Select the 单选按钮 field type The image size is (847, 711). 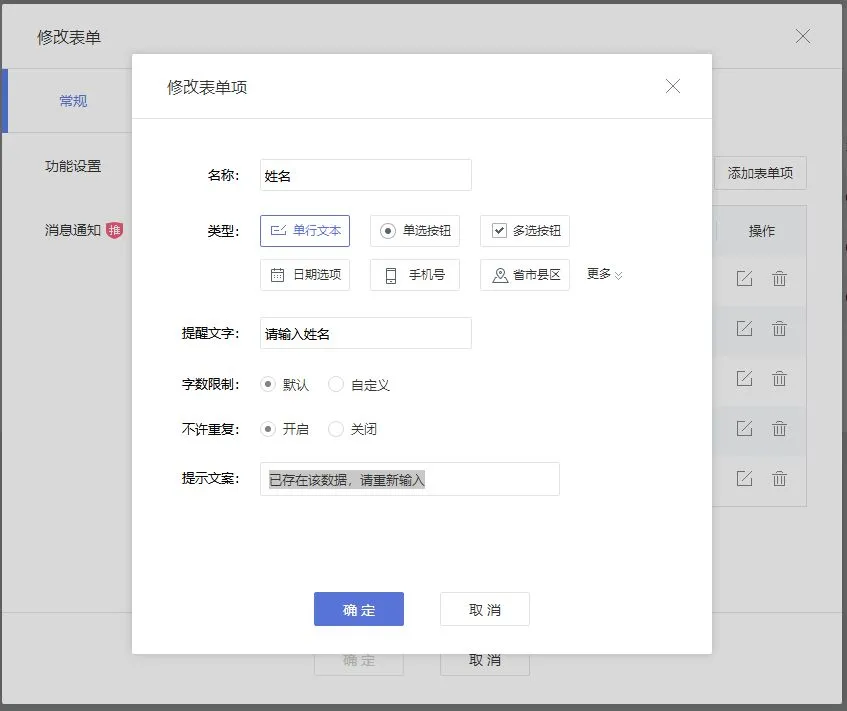(x=415, y=231)
